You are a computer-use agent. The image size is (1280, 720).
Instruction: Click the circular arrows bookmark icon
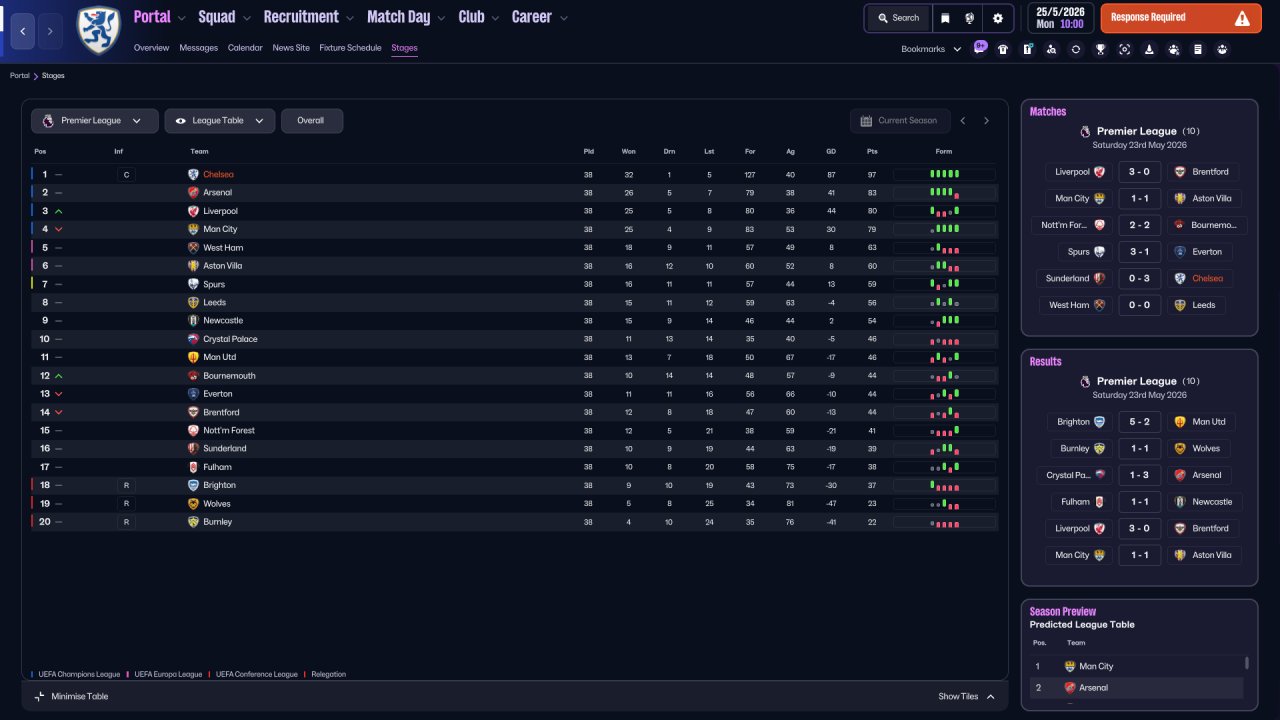pyautogui.click(x=1076, y=49)
